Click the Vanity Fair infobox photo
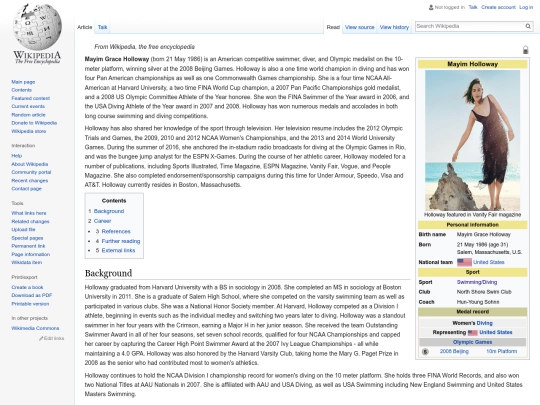The height and width of the screenshot is (405, 540). pyautogui.click(x=472, y=141)
